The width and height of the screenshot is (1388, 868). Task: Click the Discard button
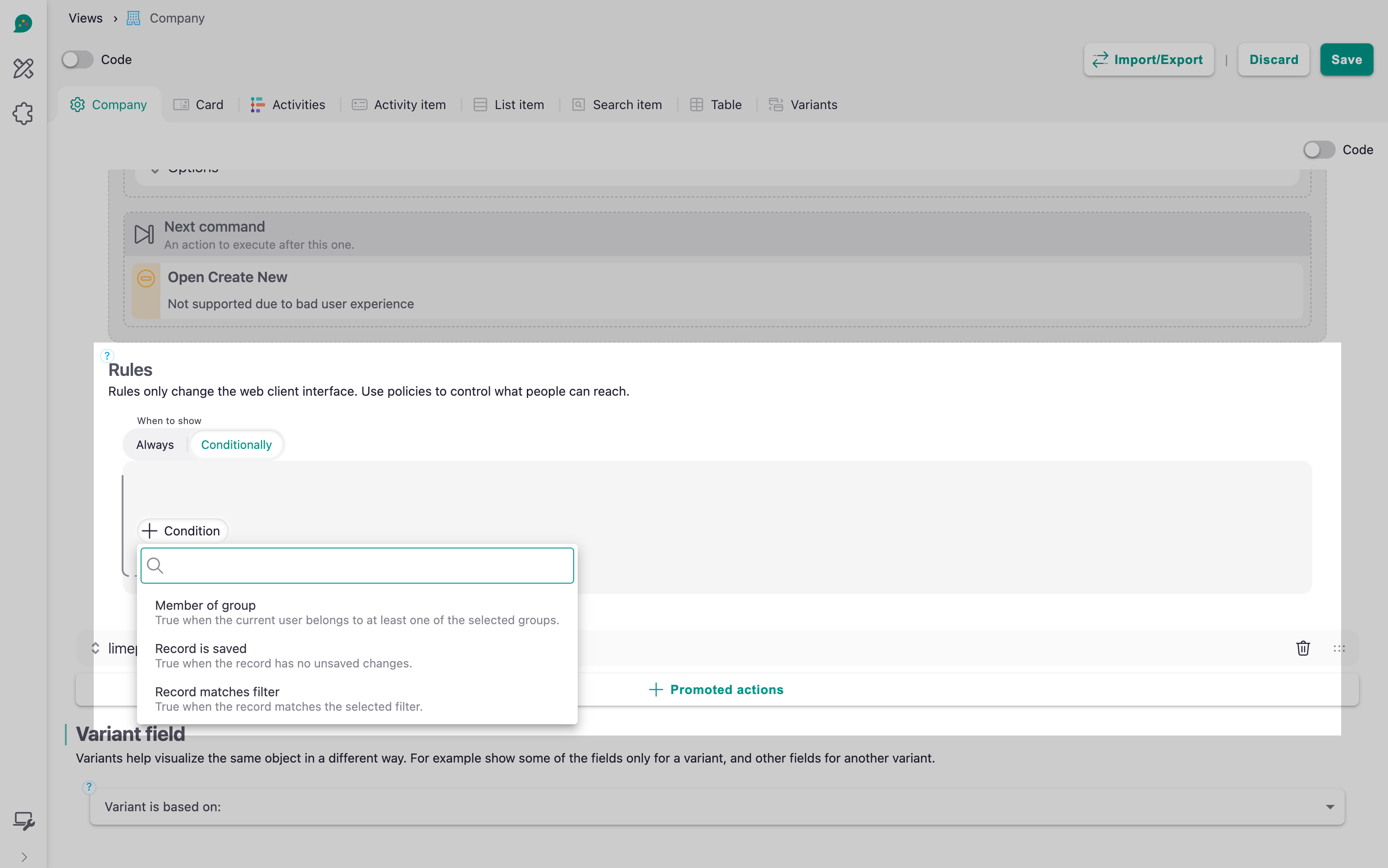point(1274,59)
